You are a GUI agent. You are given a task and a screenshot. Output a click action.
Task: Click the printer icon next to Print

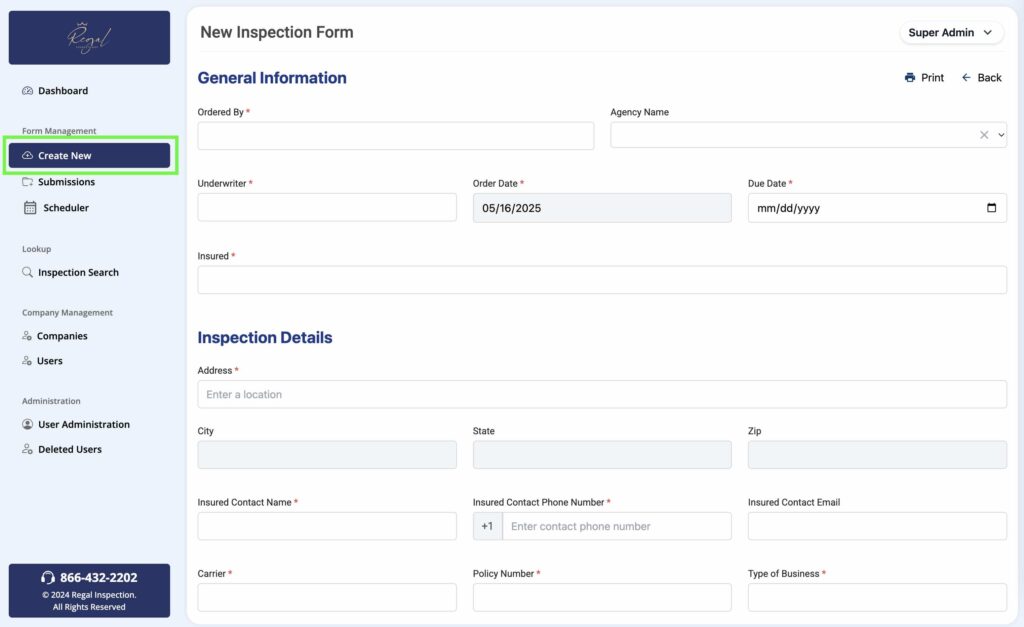(910, 78)
